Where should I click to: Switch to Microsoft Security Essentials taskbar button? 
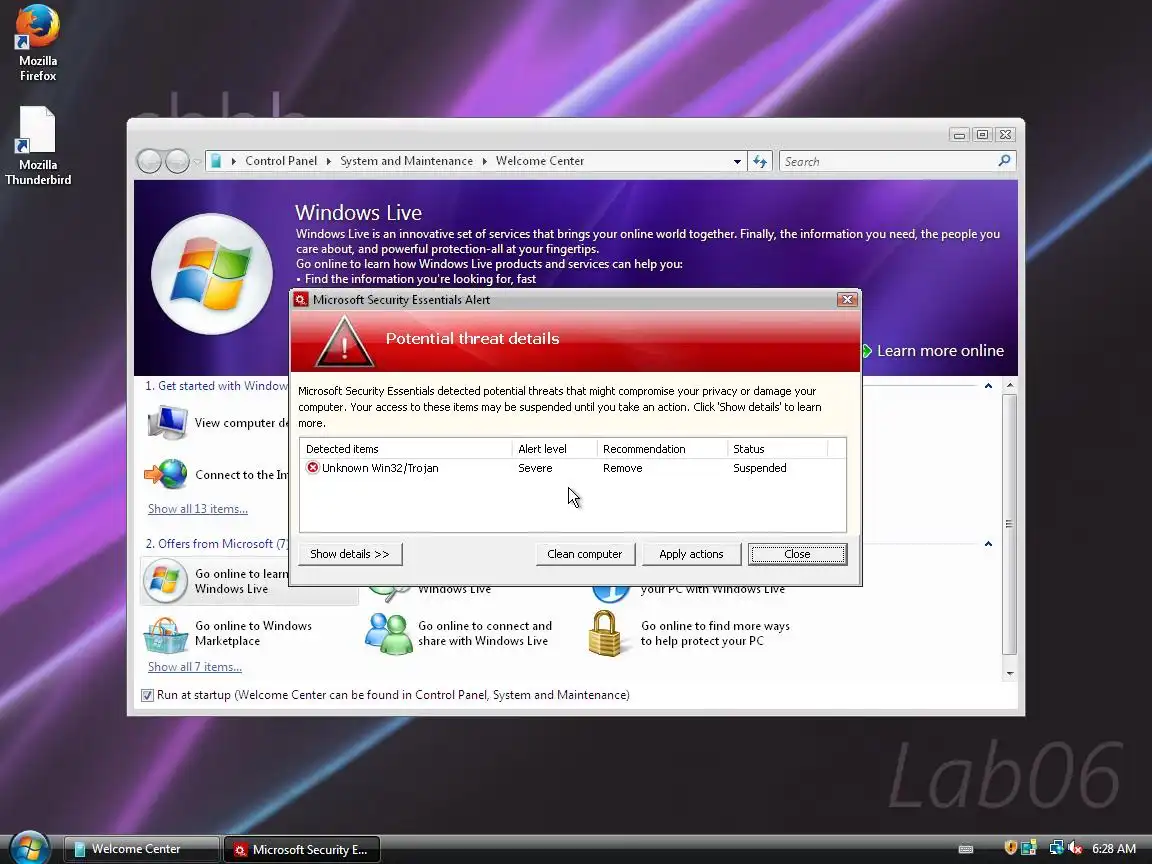[302, 849]
